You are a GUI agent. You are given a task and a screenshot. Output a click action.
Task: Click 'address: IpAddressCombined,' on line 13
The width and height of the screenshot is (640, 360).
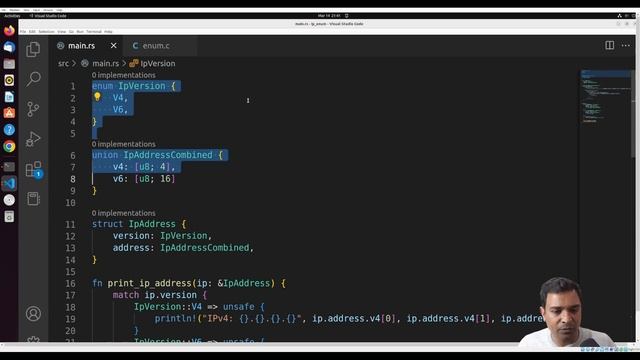[183, 247]
